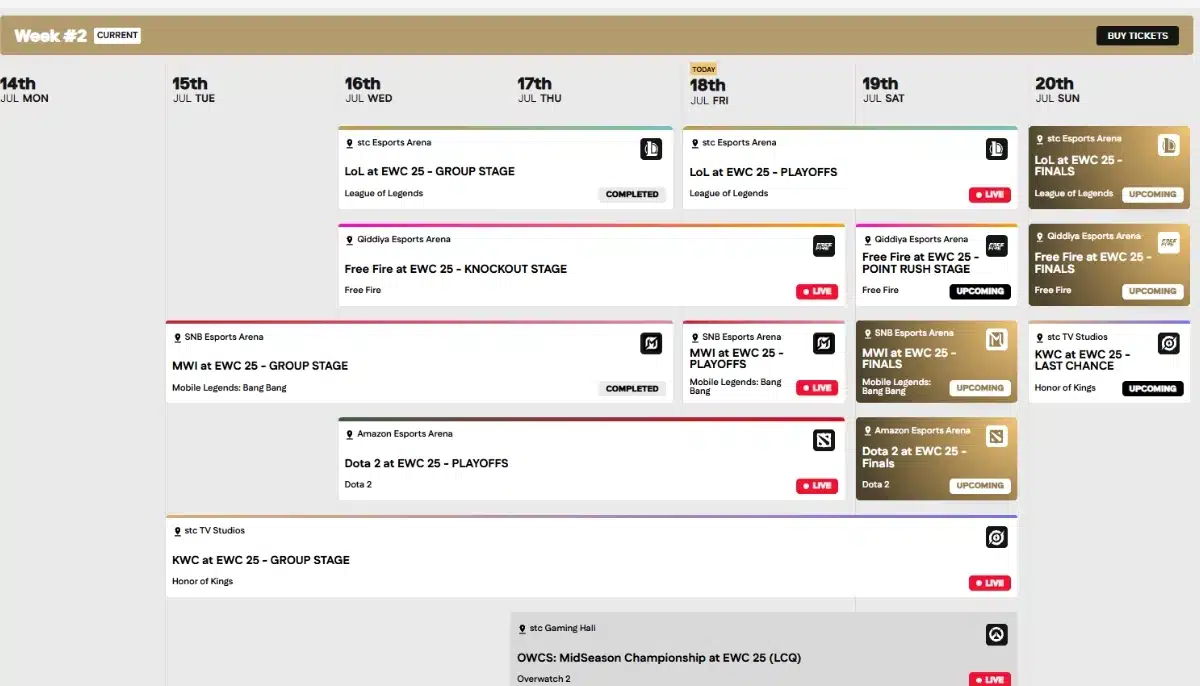The width and height of the screenshot is (1200, 686).
Task: Select the LIVE badge on Dota 2 Playoffs
Action: pos(817,486)
